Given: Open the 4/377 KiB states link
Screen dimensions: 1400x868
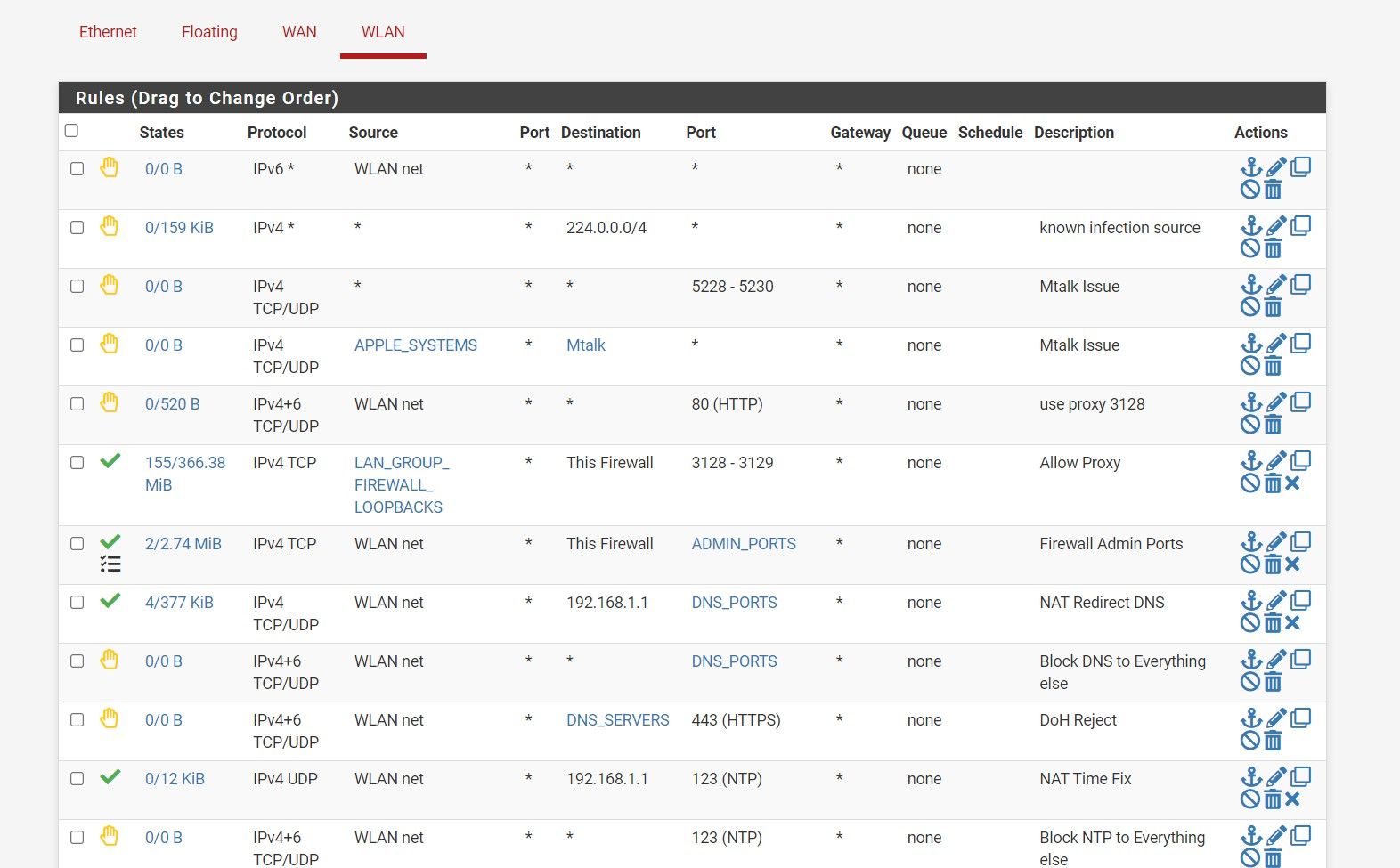Looking at the screenshot, I should (179, 603).
